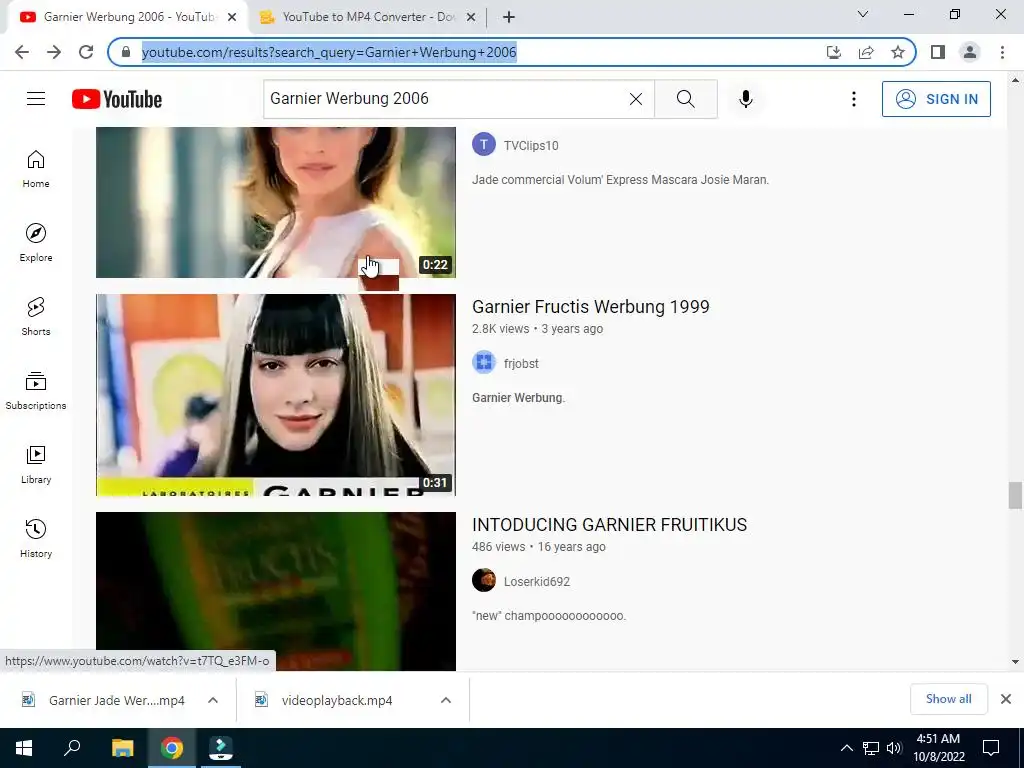View site information lock icon

pos(126,52)
